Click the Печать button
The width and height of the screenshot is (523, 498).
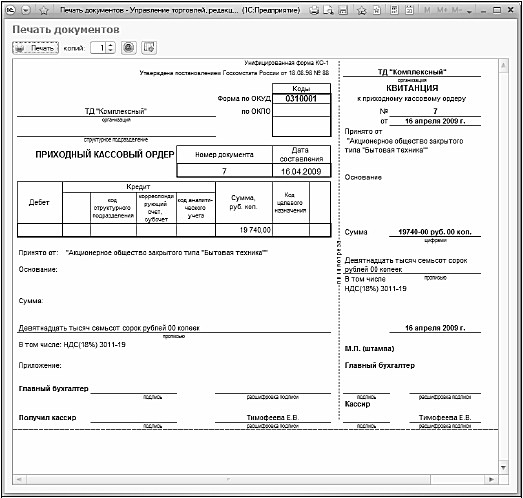point(36,48)
